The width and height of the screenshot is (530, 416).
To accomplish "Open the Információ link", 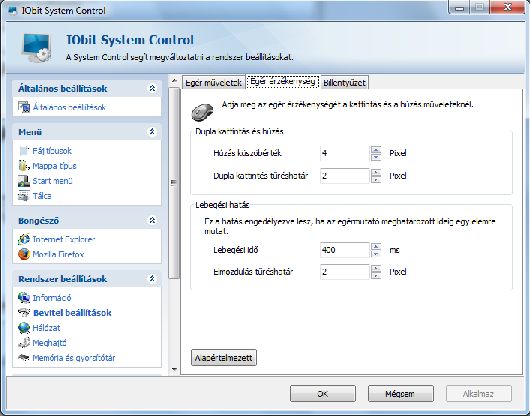I will [52, 298].
